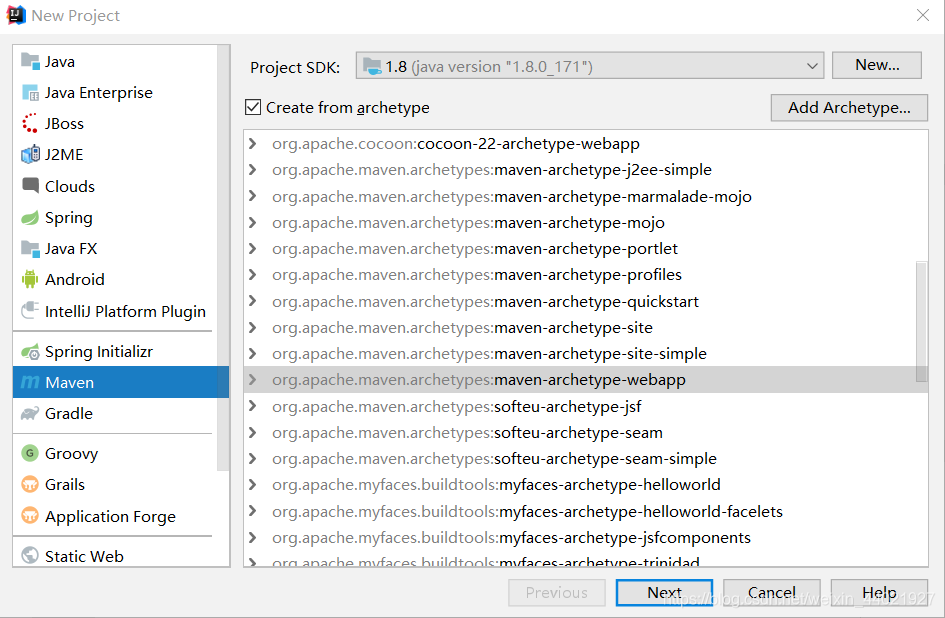Expand maven-archetype-quickstart chevron
Image resolution: width=945 pixels, height=618 pixels.
(x=253, y=301)
